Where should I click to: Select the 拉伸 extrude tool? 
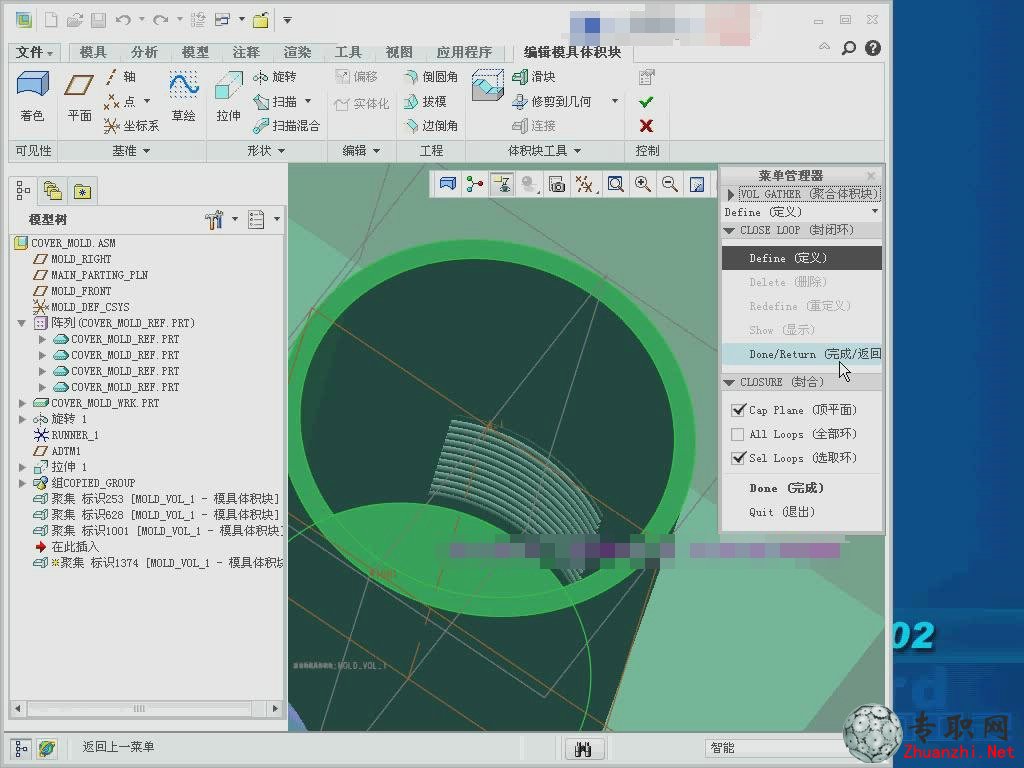(229, 96)
